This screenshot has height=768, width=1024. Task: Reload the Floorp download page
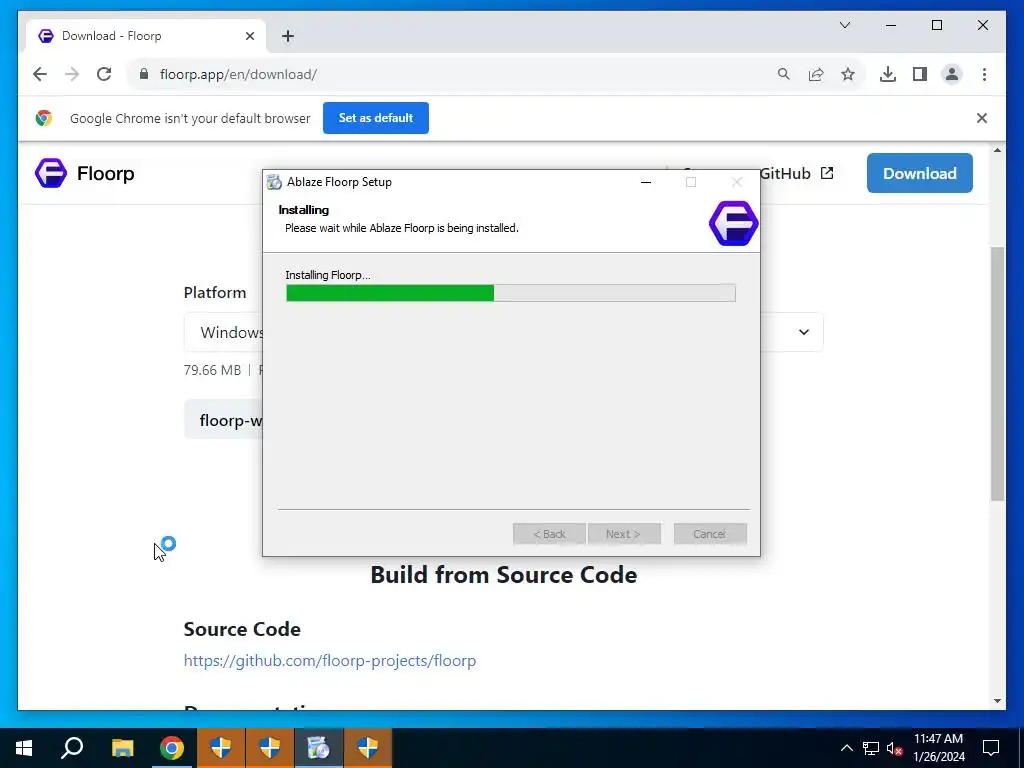click(104, 74)
